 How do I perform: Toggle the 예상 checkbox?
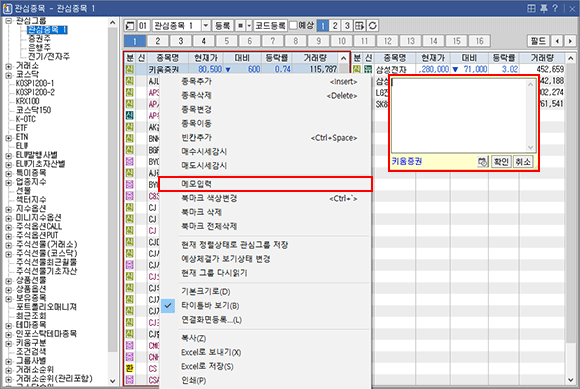point(293,25)
